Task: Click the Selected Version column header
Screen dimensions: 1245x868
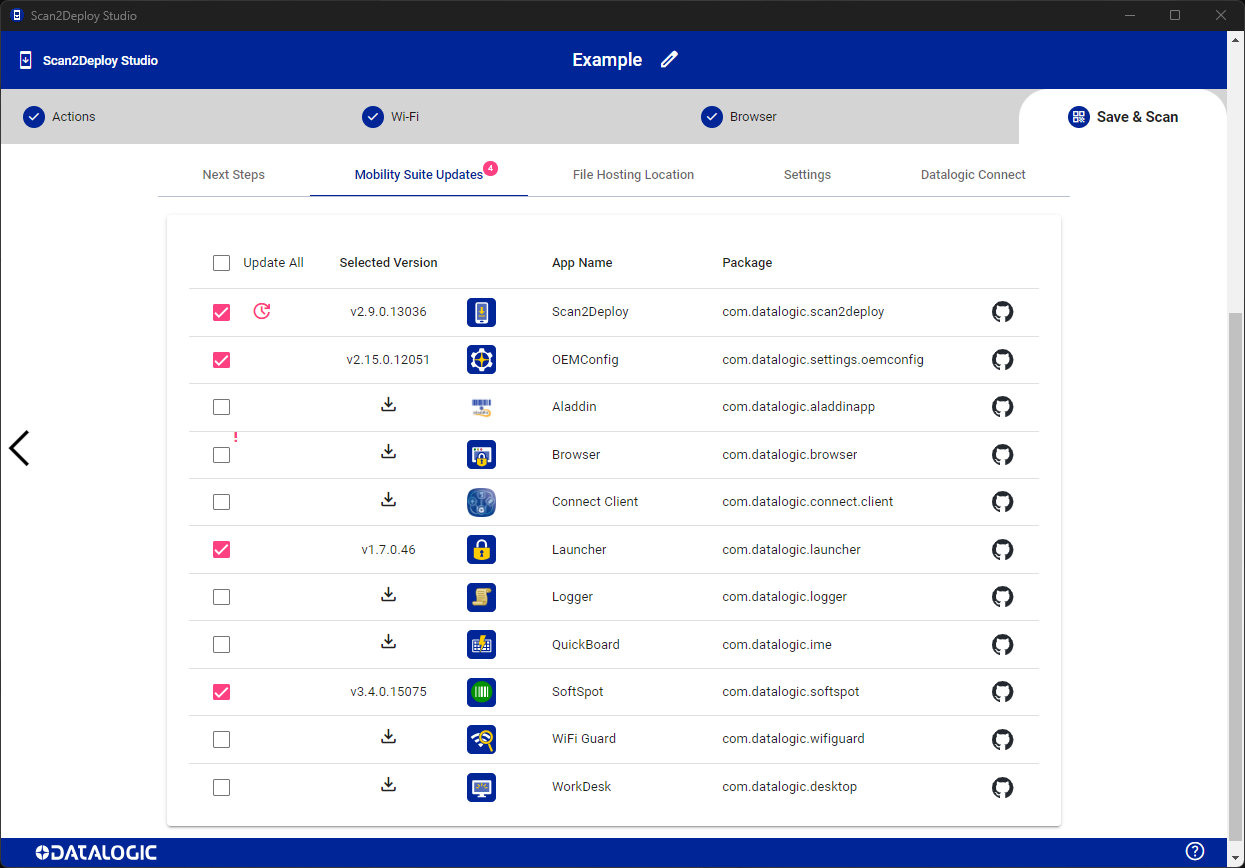Action: coord(388,263)
